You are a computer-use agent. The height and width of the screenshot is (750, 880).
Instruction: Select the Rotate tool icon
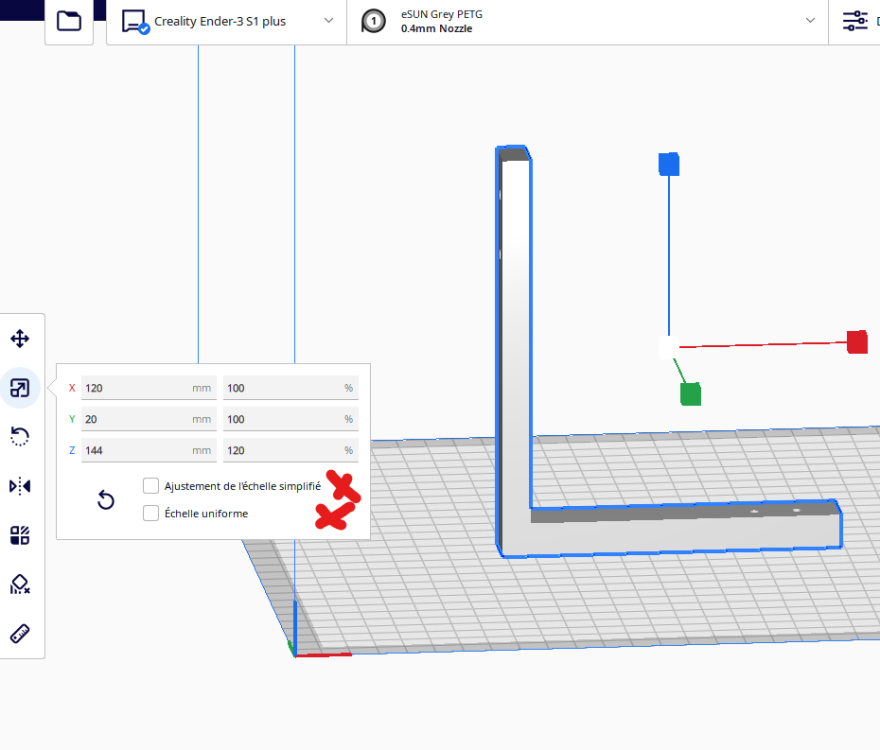point(20,436)
